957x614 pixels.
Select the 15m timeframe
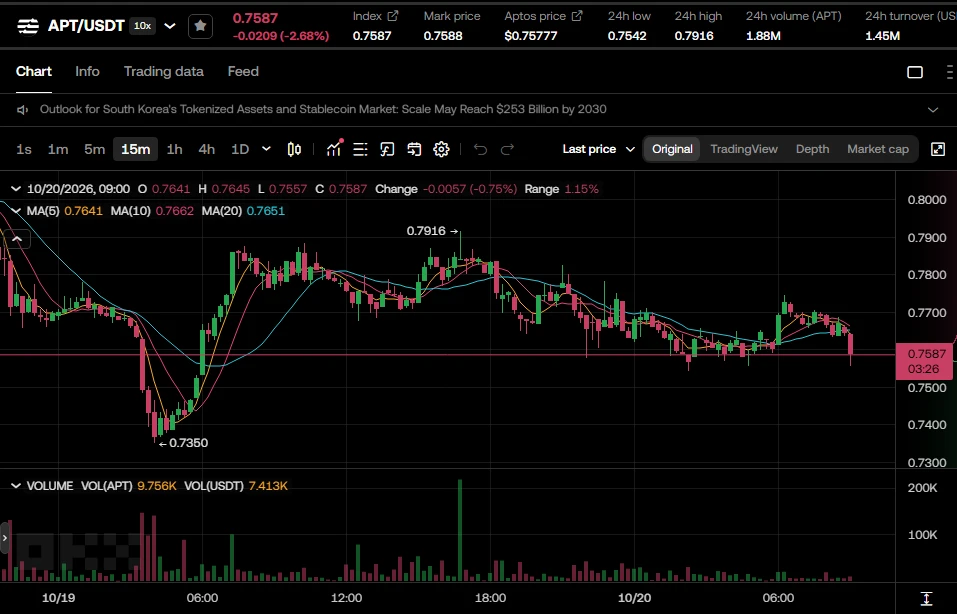[x=135, y=149]
